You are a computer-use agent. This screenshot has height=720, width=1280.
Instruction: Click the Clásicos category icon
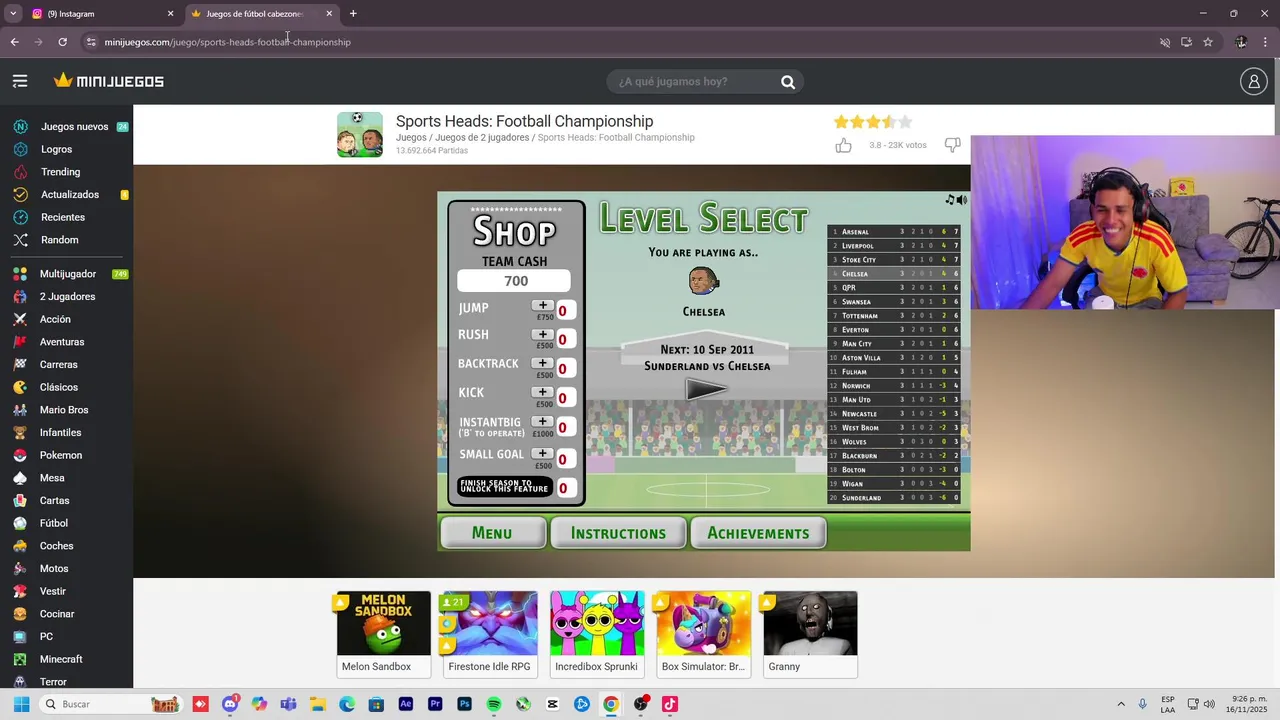pos(20,387)
